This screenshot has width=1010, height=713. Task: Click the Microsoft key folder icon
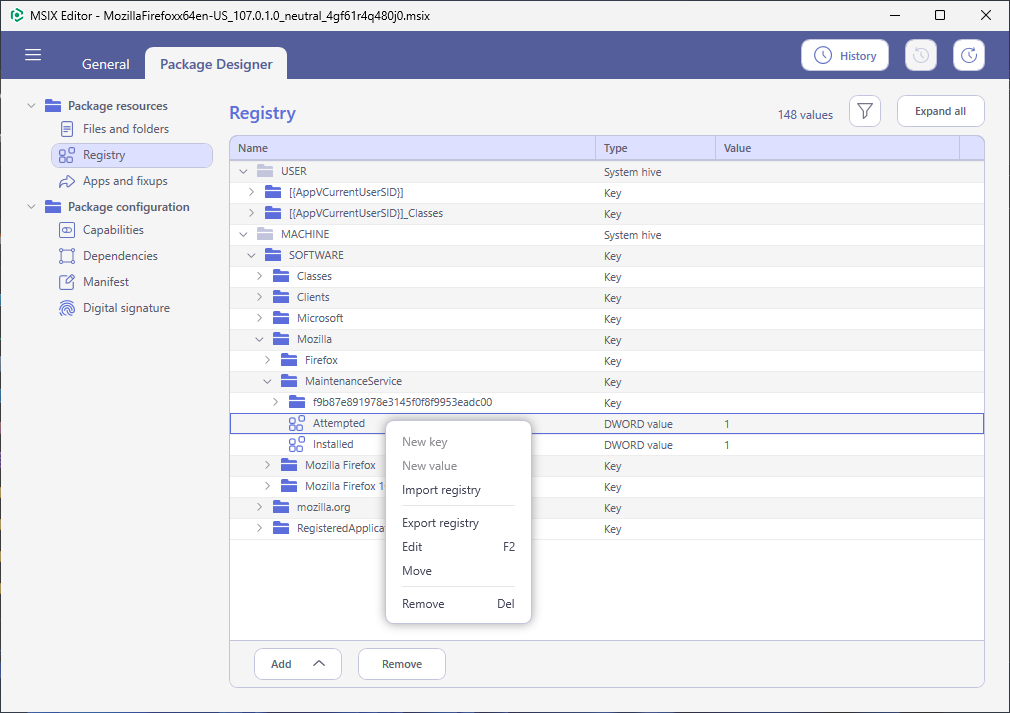pyautogui.click(x=281, y=318)
